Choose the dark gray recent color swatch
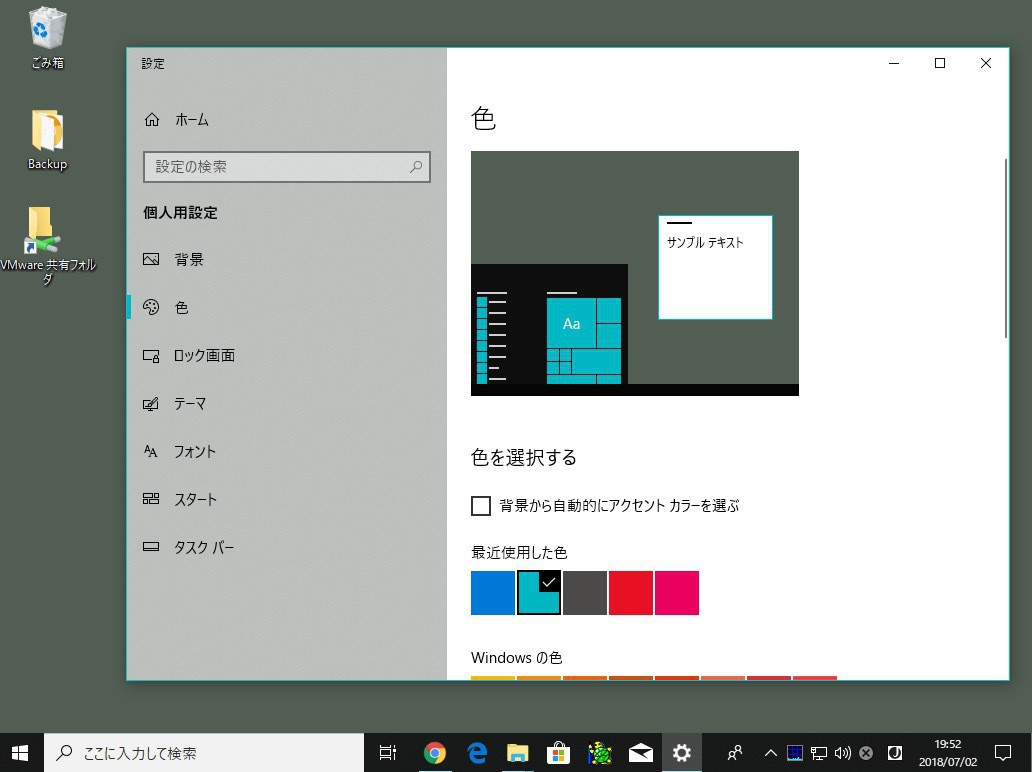The height and width of the screenshot is (772, 1032). 585,593
